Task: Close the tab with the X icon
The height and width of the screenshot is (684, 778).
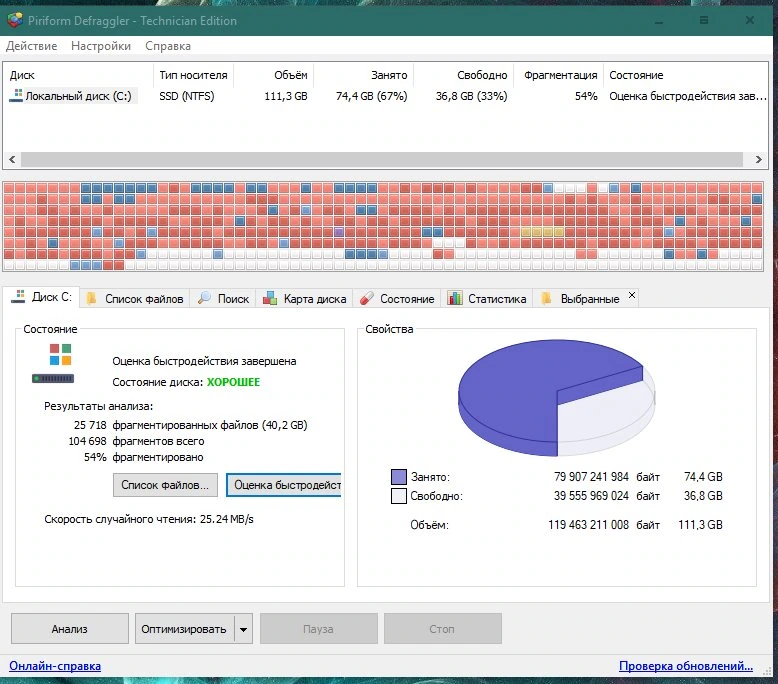Action: tap(632, 295)
